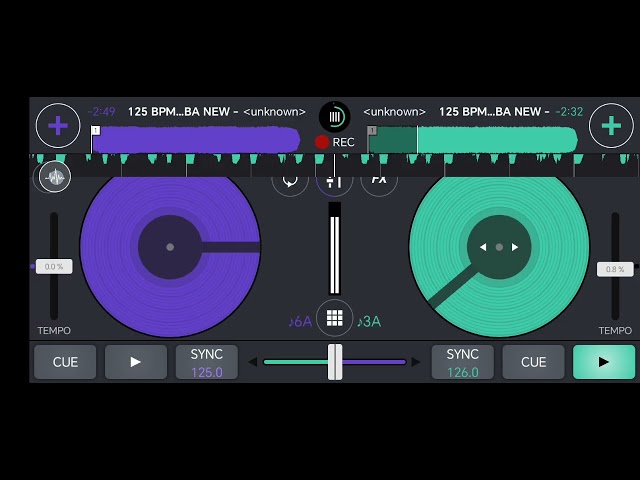Toggle the left deck -2:49 time display
This screenshot has width=640, height=480.
(102, 111)
